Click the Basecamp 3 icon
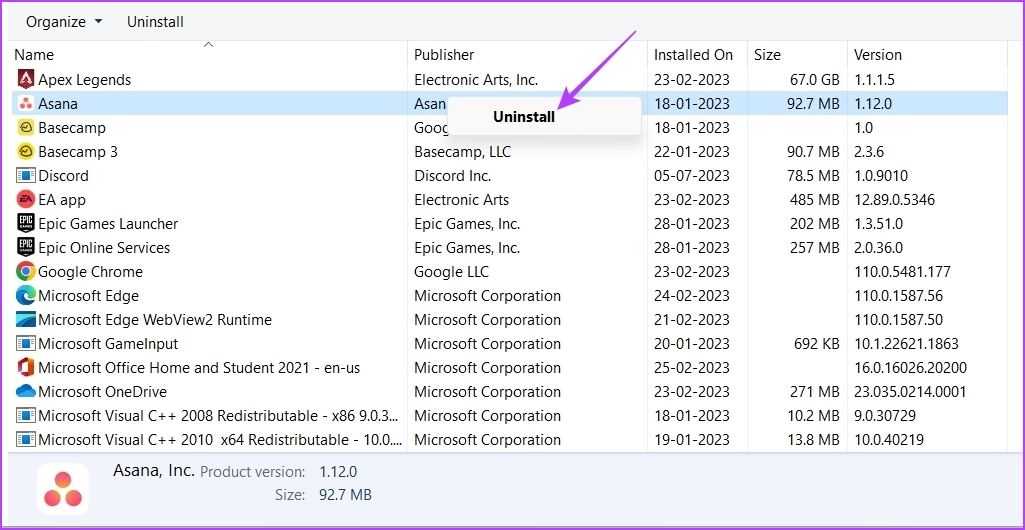The image size is (1025, 530). [26, 152]
